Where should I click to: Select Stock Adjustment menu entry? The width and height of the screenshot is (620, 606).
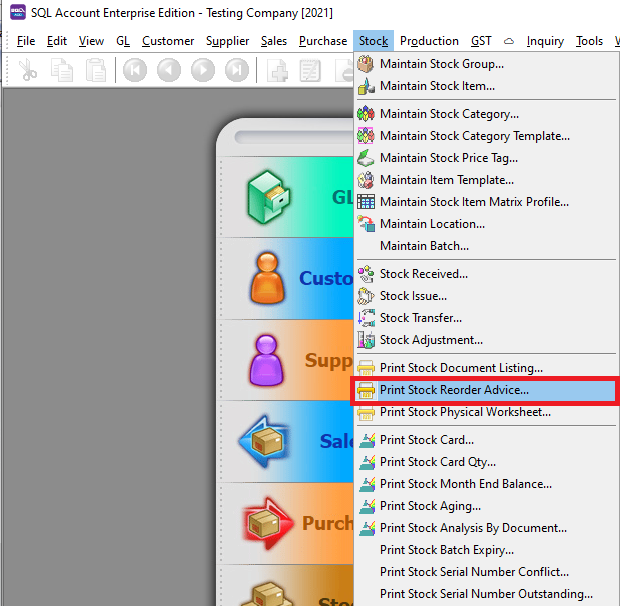431,340
